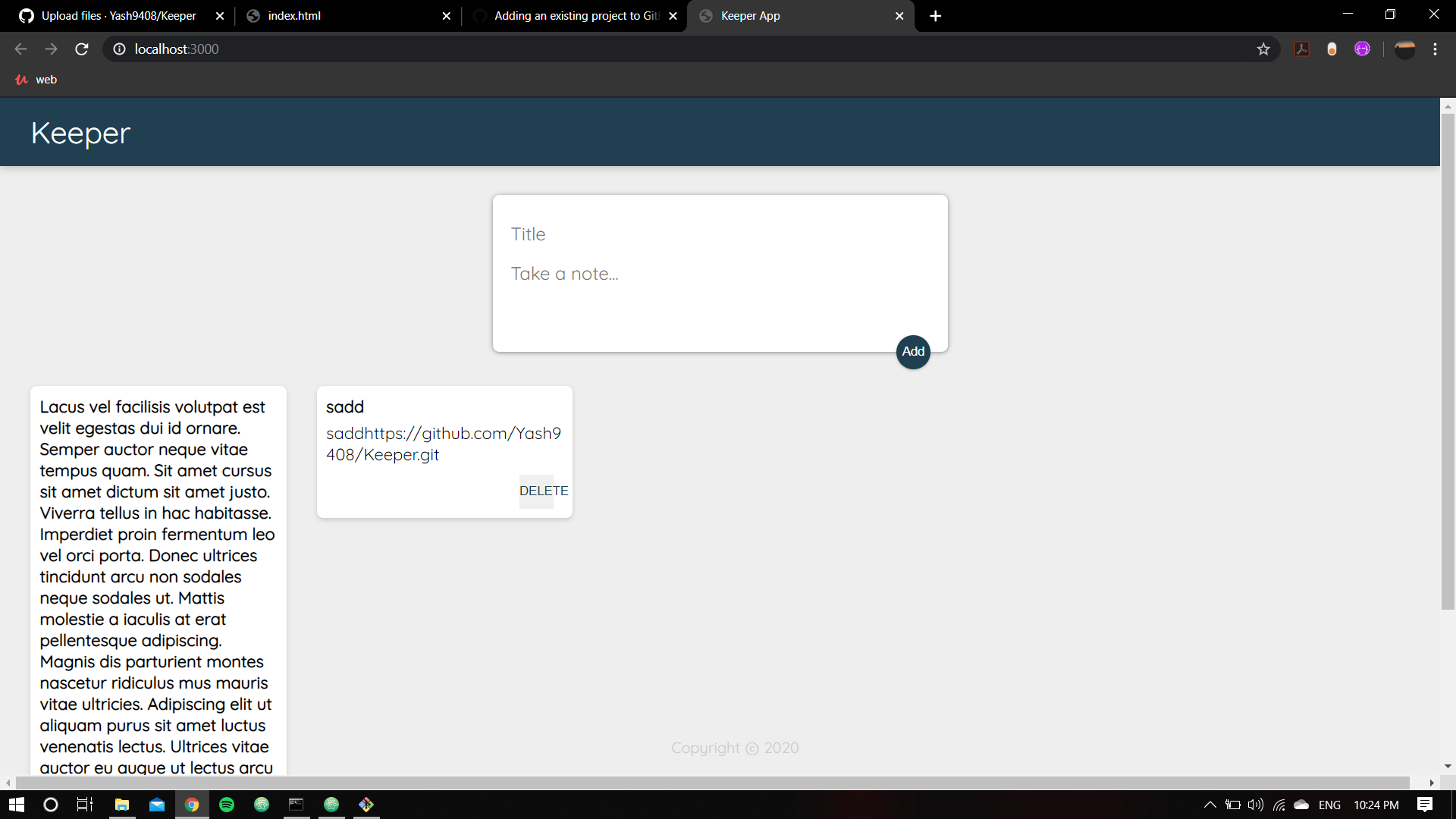Click the Take a note text area

coord(720,292)
